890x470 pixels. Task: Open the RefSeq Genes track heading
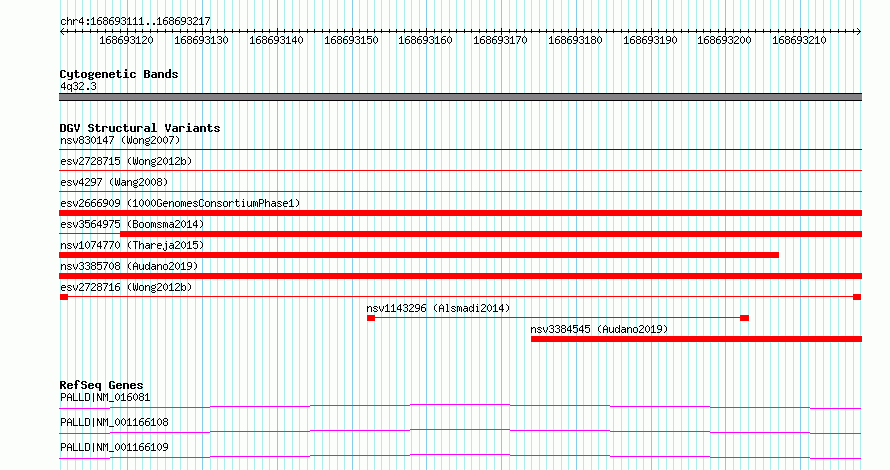(x=101, y=385)
